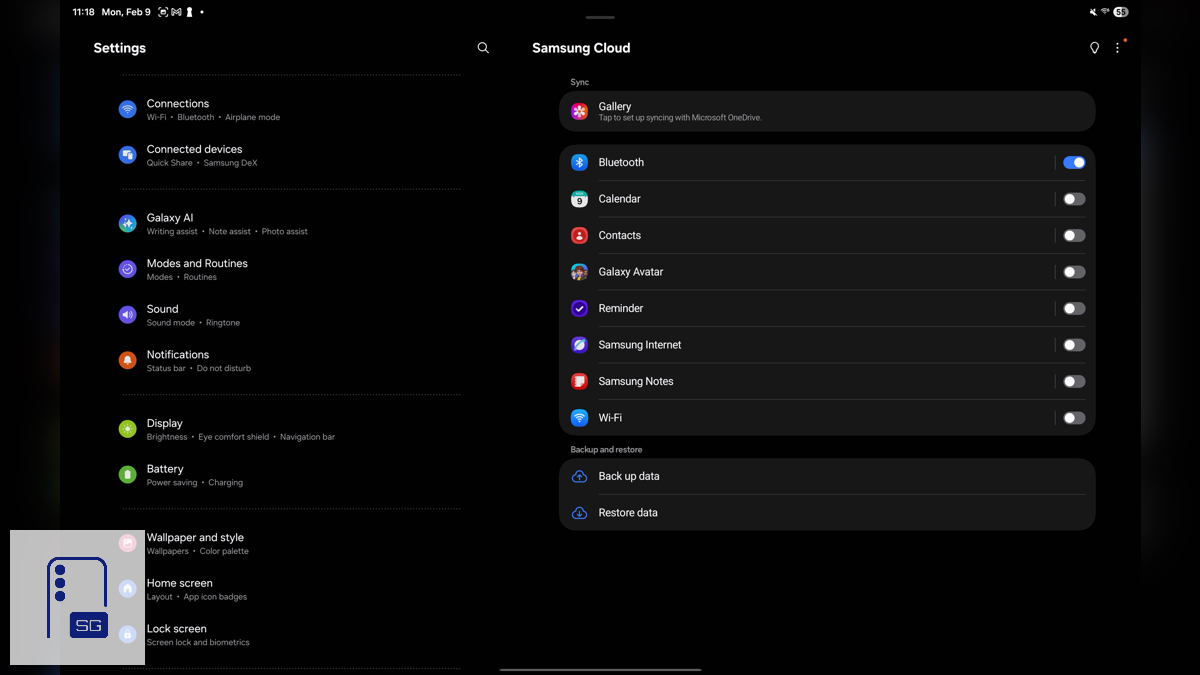Screen dimensions: 1200x675
Task: Open Notifications settings
Action: click(290, 361)
